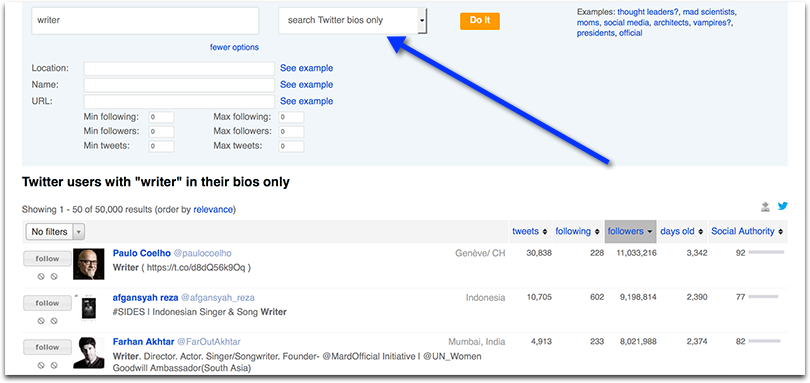Select the Min followers field
Screen dimensions: 810x383
[x=161, y=132]
